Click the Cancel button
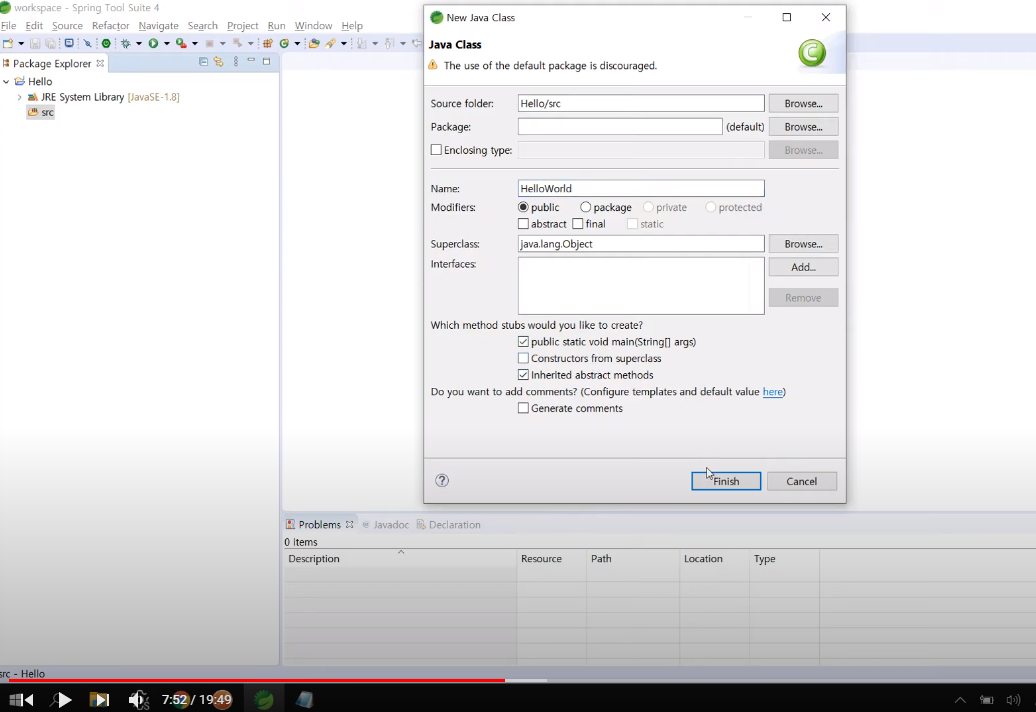Screen dimensions: 1036x712 click(801, 481)
